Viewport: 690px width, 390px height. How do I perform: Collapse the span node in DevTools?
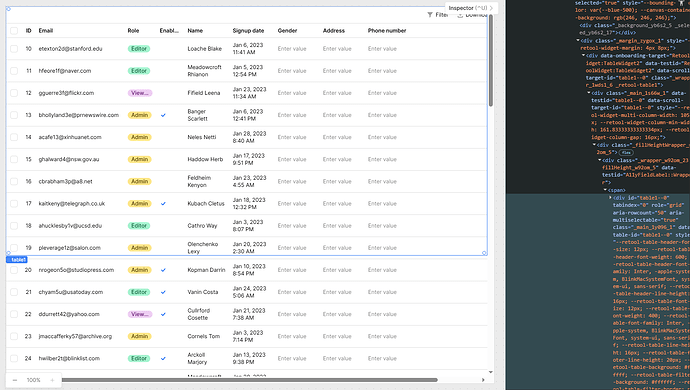(605, 190)
